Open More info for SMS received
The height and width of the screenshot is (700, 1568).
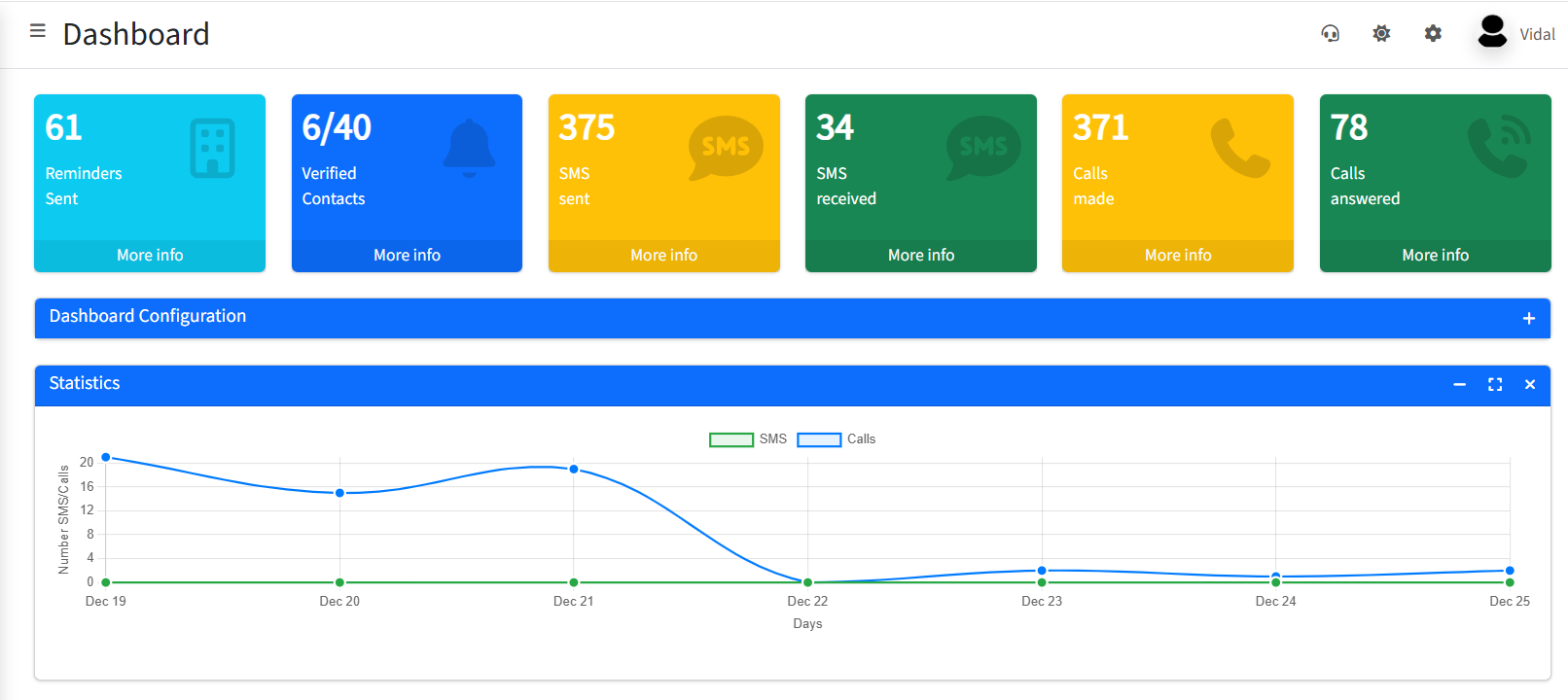coord(920,256)
